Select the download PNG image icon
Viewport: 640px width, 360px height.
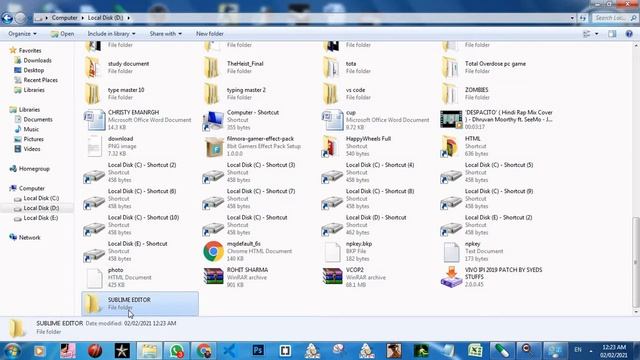[x=94, y=147]
